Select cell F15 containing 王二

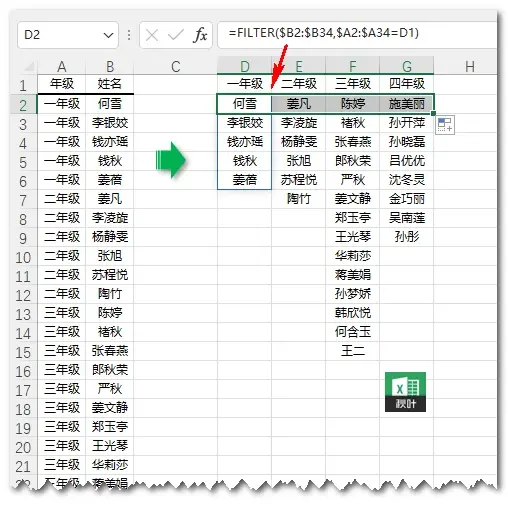(x=353, y=351)
